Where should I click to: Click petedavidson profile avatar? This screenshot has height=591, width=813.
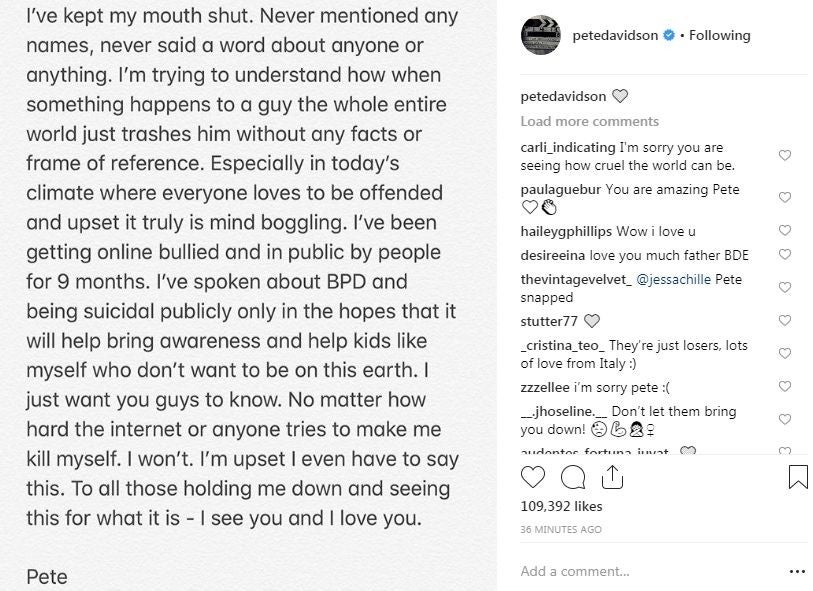pyautogui.click(x=540, y=35)
